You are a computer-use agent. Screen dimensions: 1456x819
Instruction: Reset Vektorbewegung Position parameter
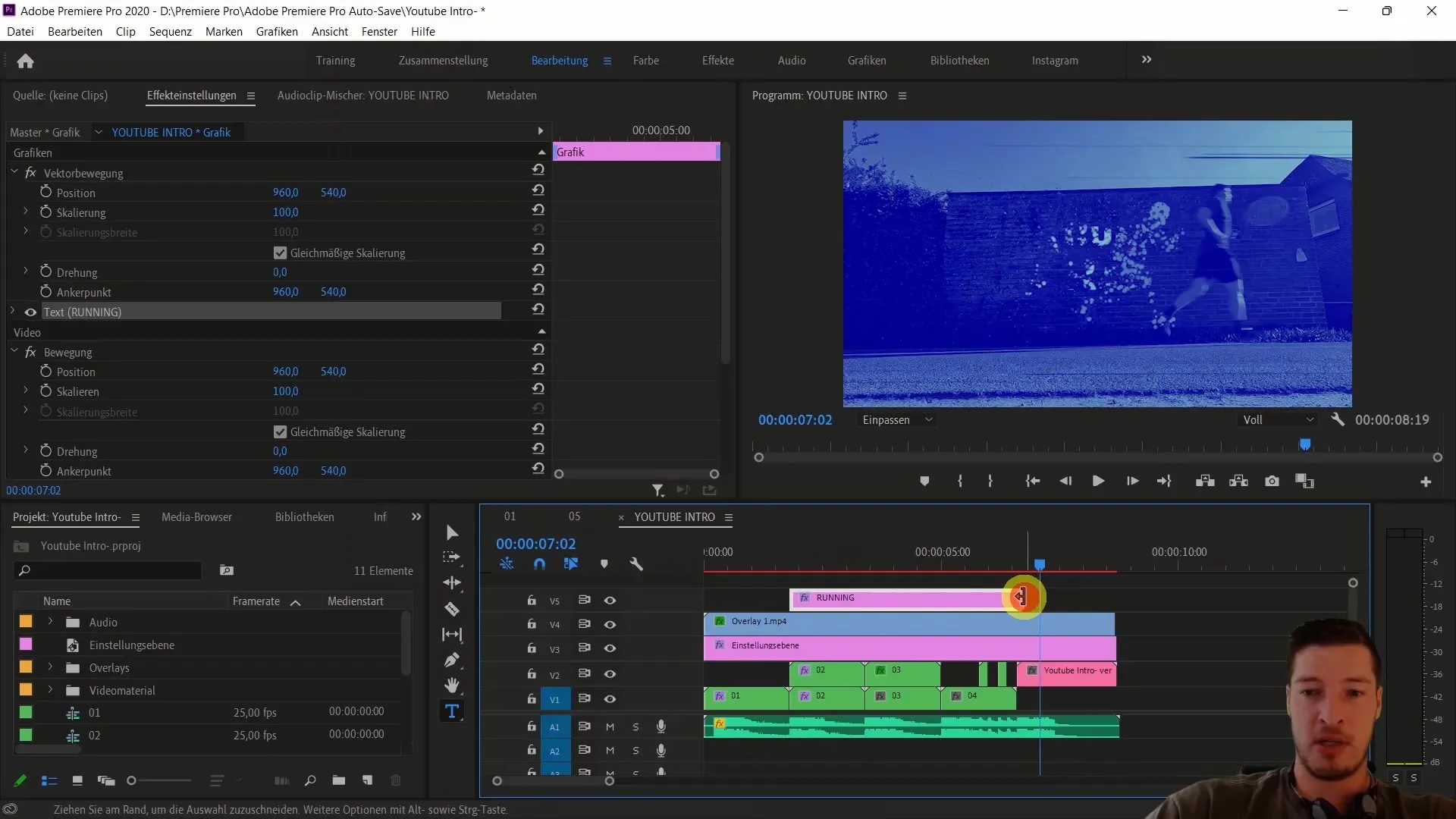click(x=538, y=190)
